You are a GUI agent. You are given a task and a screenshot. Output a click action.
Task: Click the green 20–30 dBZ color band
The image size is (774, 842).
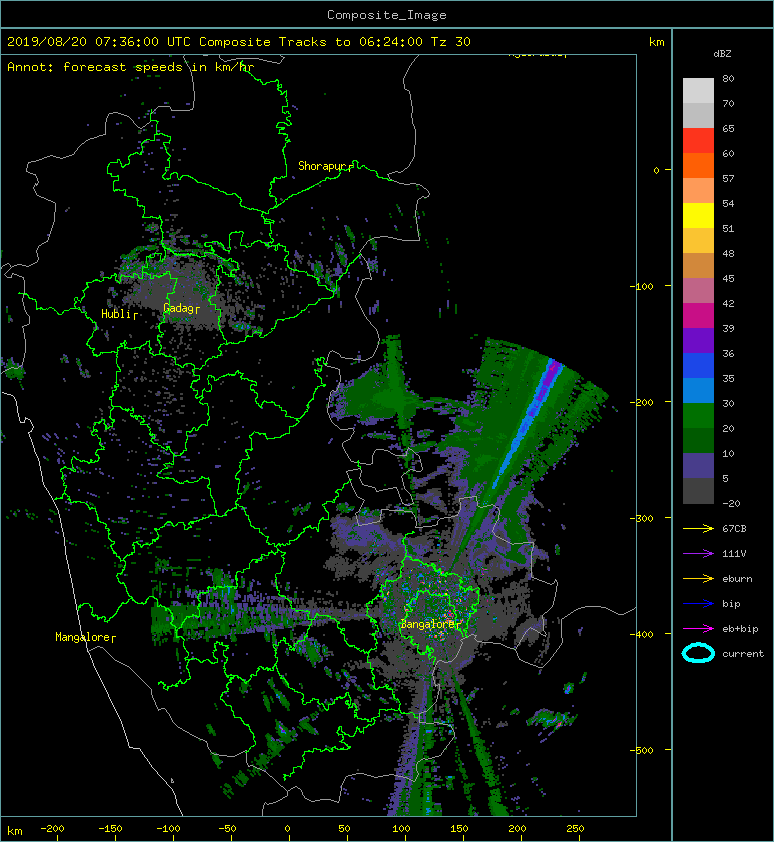coord(698,415)
